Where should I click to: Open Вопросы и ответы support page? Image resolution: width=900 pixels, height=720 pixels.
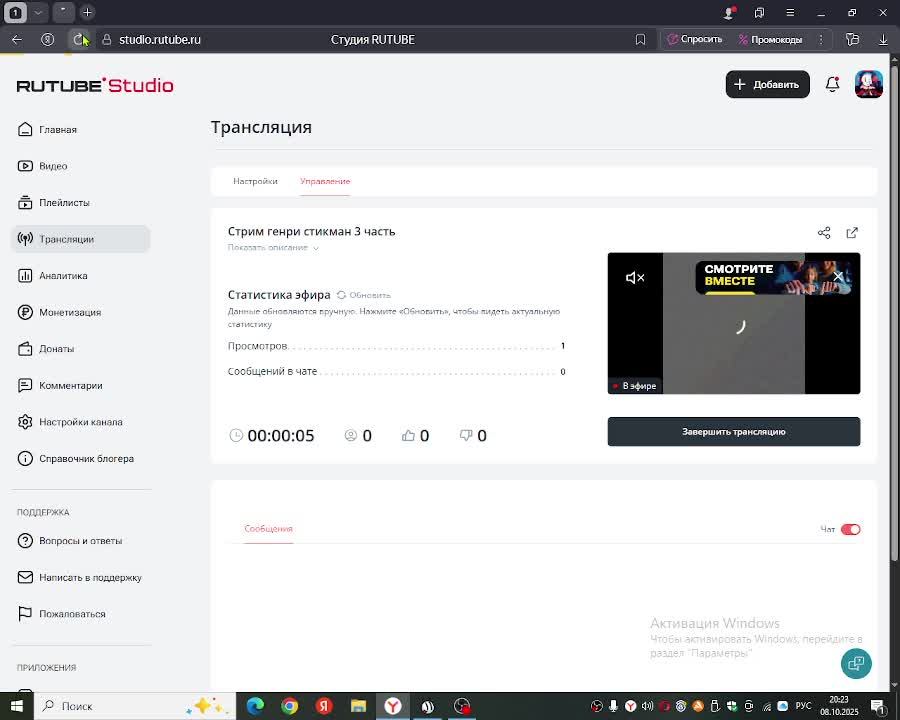[69, 541]
